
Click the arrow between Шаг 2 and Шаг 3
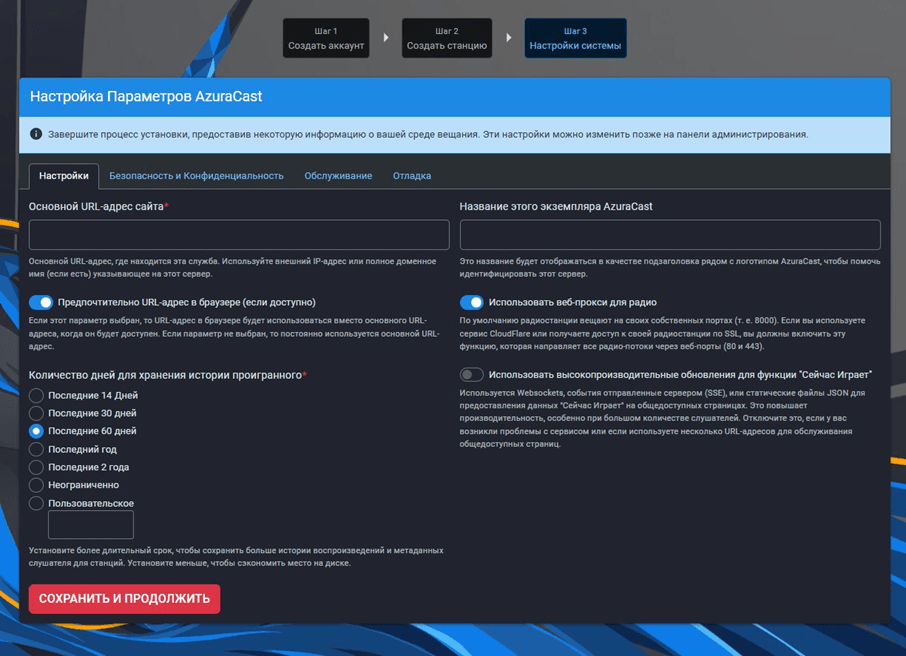[x=508, y=38]
